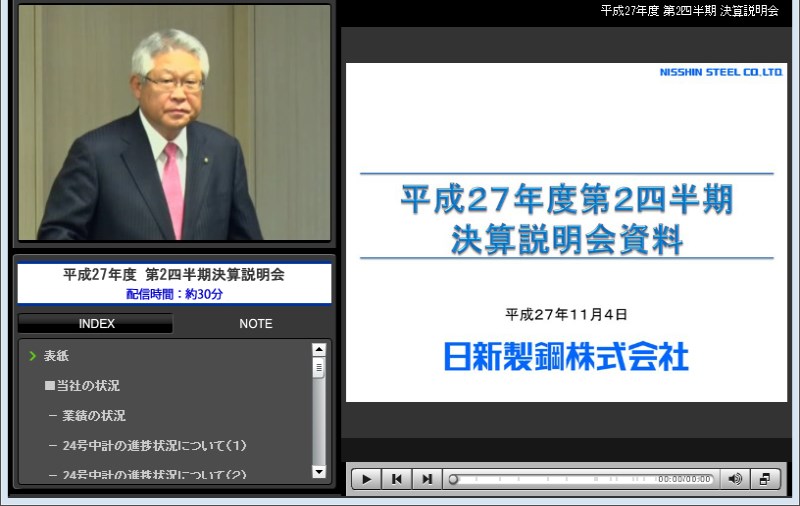Click the NISSHIN STEEL CO.,LTD. logo text

coord(721,72)
